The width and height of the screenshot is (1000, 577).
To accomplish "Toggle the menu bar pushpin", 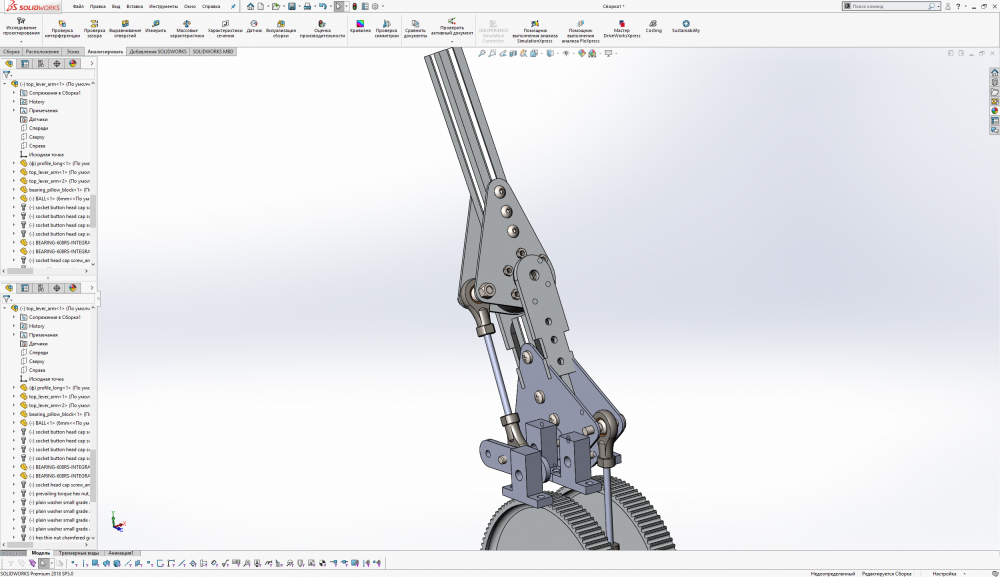I will point(232,5).
